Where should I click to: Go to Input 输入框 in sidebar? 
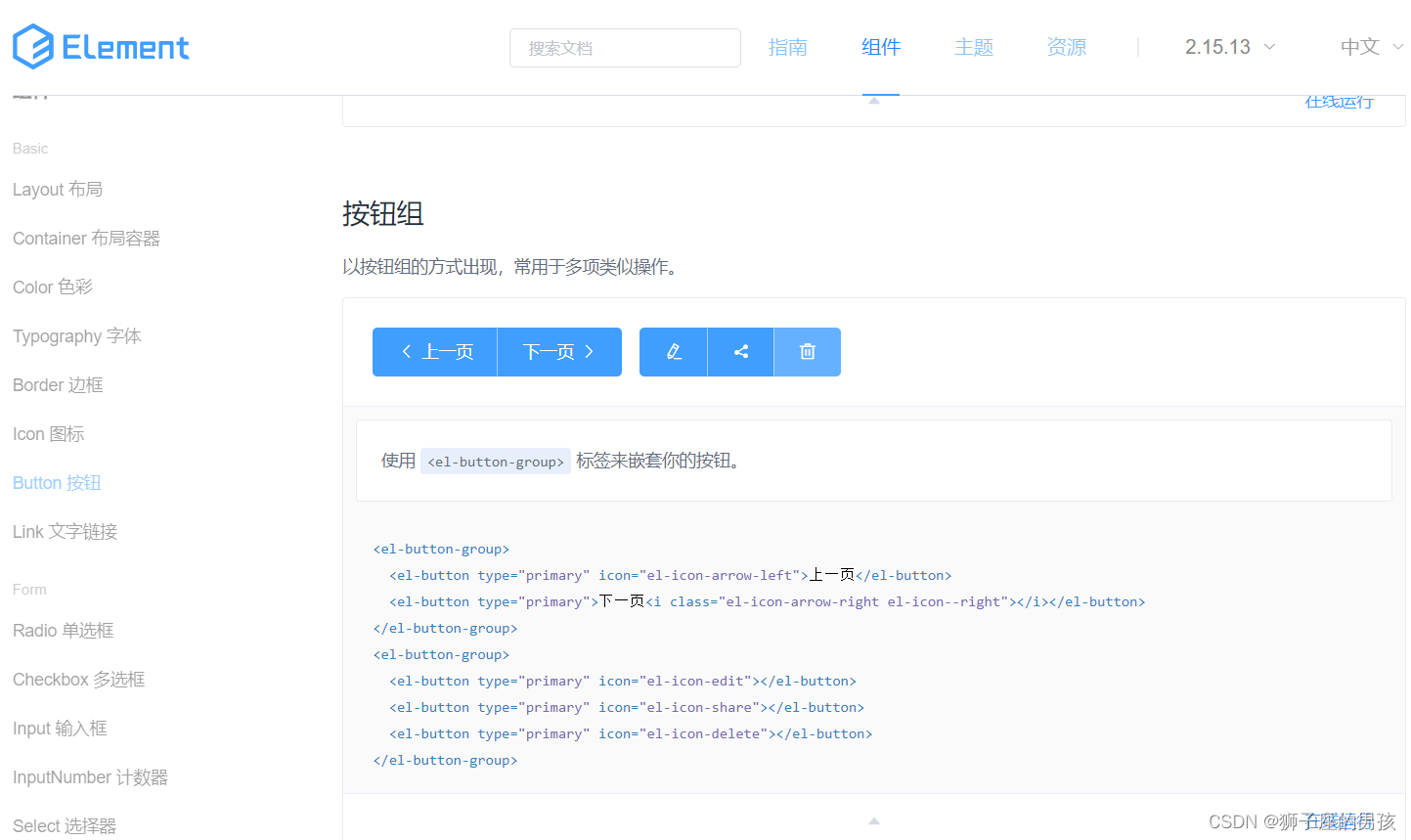(61, 729)
